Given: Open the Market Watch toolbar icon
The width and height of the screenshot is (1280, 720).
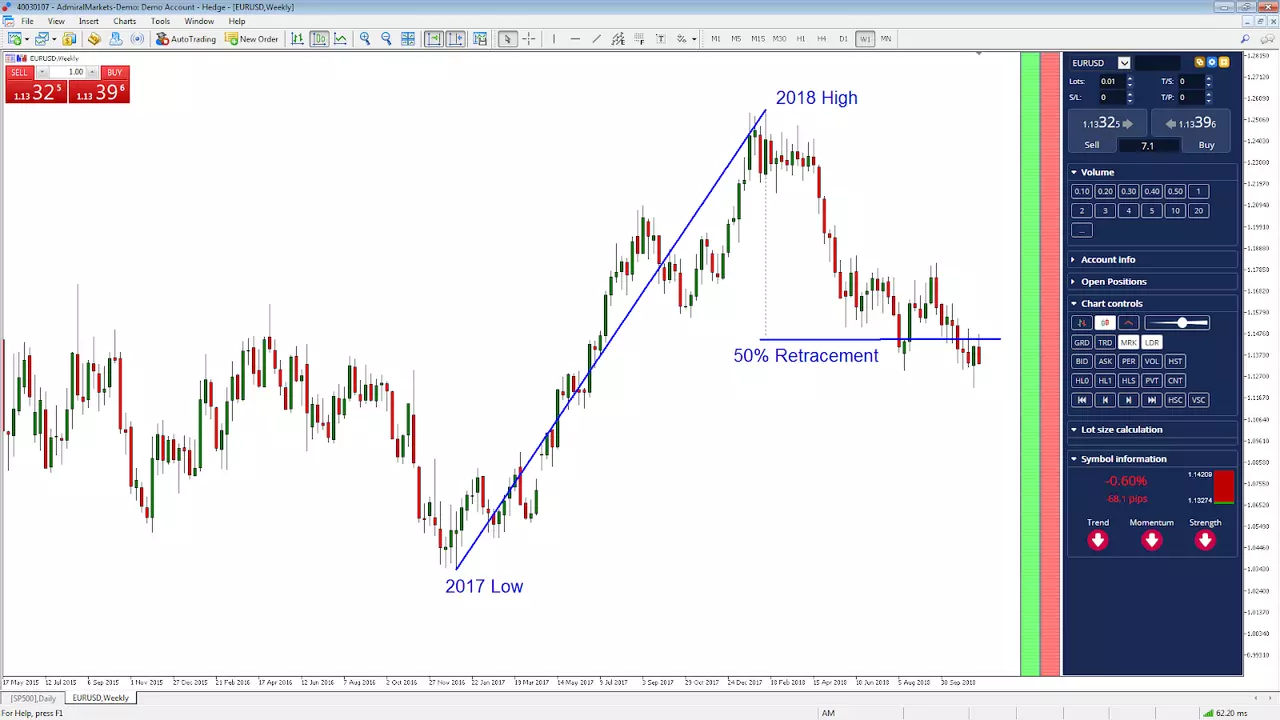Looking at the screenshot, I should pos(69,39).
